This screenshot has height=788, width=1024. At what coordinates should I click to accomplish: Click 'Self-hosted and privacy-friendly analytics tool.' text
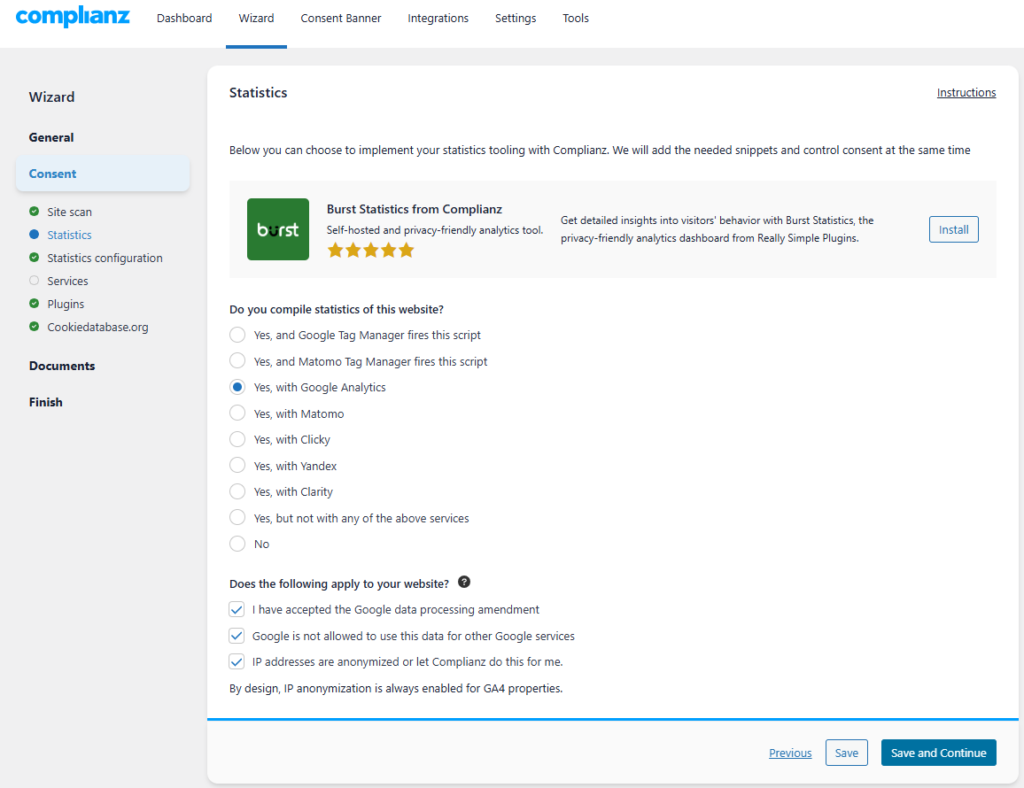434,230
